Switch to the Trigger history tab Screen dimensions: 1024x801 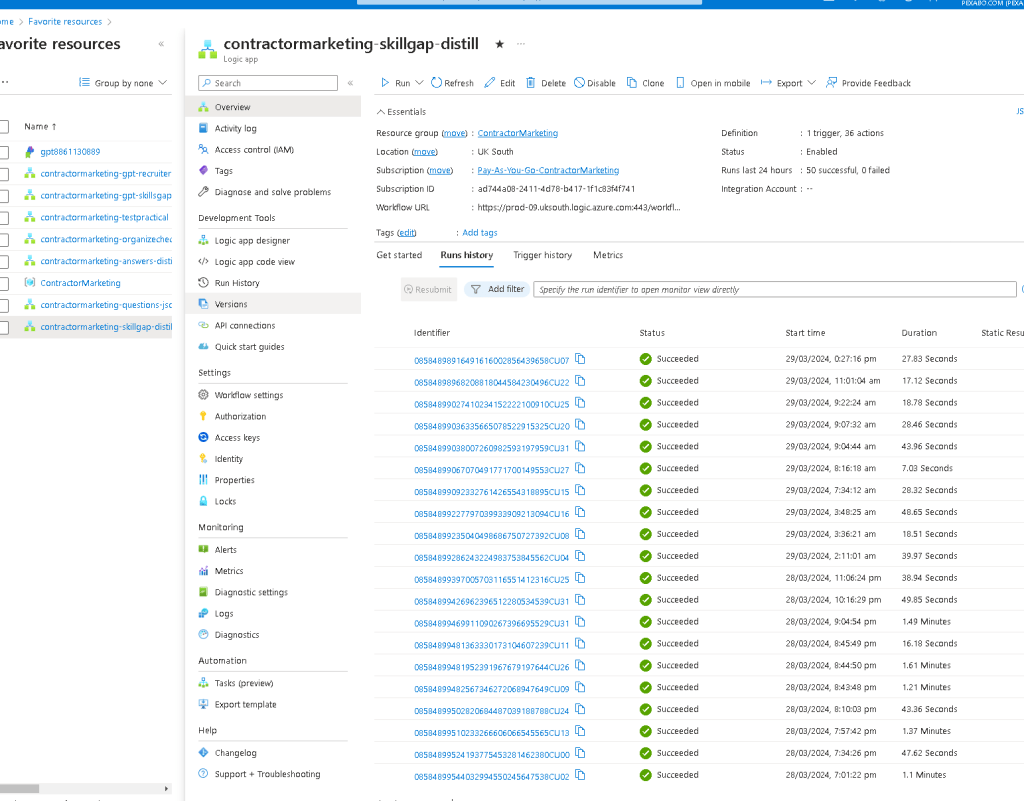pyautogui.click(x=543, y=255)
